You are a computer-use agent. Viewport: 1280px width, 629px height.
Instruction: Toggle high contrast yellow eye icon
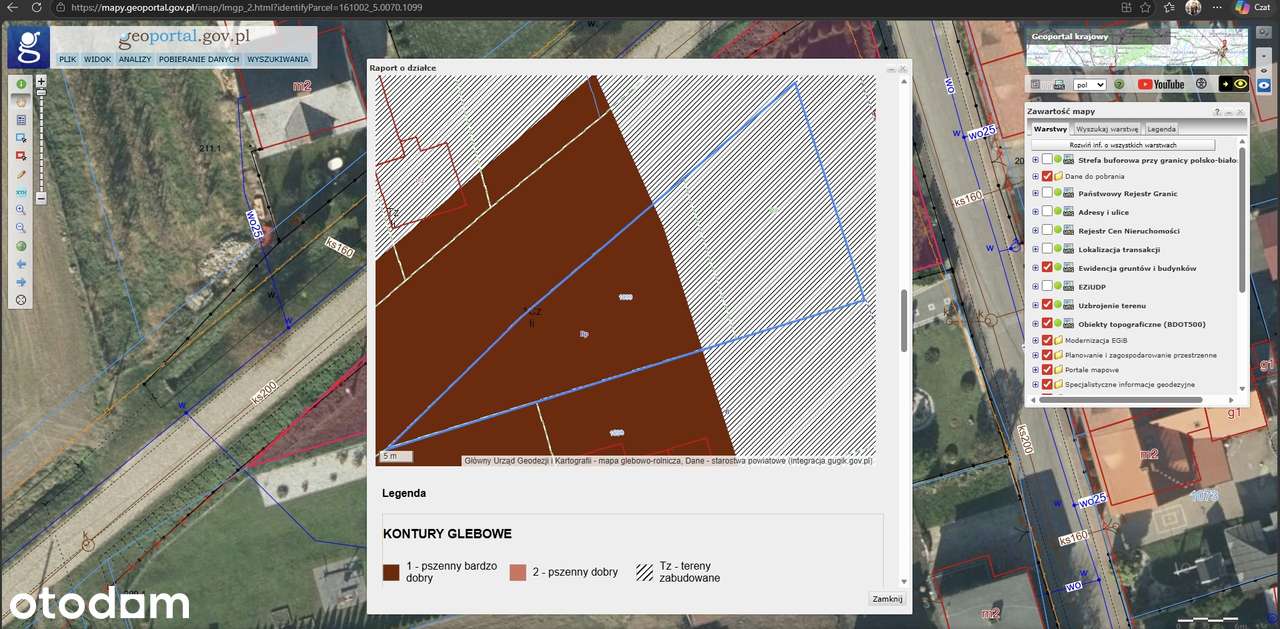coord(1234,85)
